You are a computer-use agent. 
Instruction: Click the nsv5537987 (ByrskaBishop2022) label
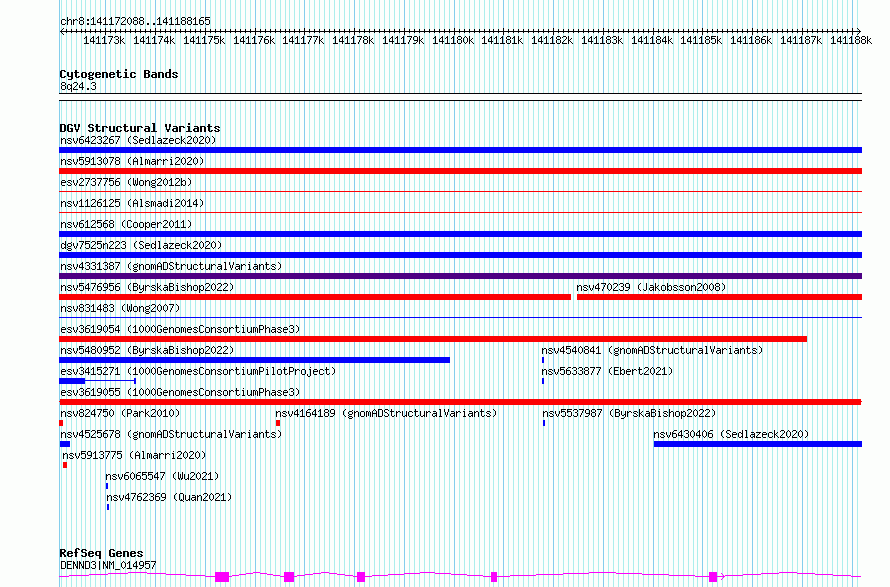(x=629, y=413)
